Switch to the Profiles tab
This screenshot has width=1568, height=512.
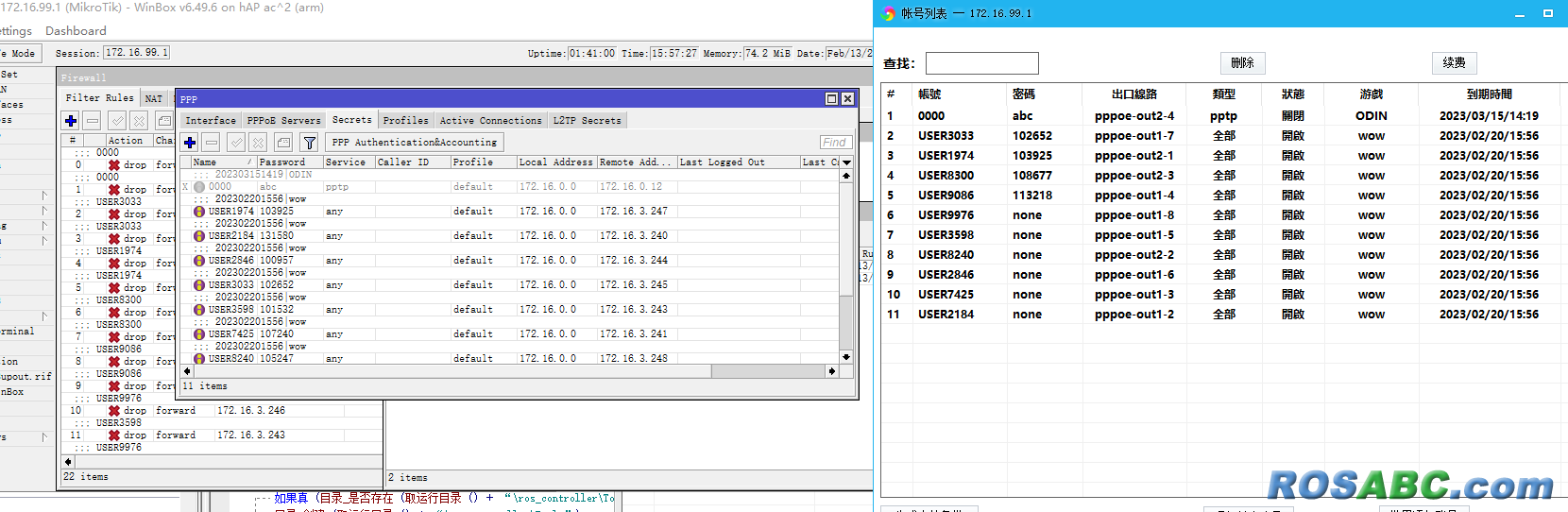coord(405,121)
